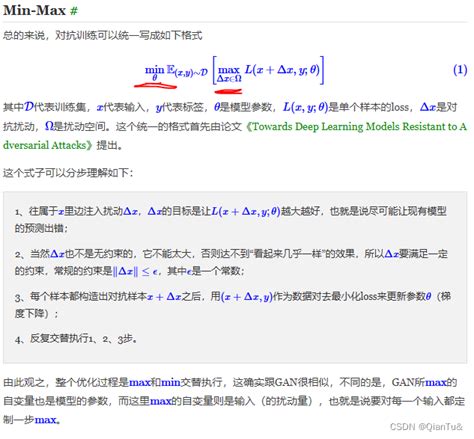Click the script D symbol in description paragraph
This screenshot has height=439, width=474.
pos(29,107)
